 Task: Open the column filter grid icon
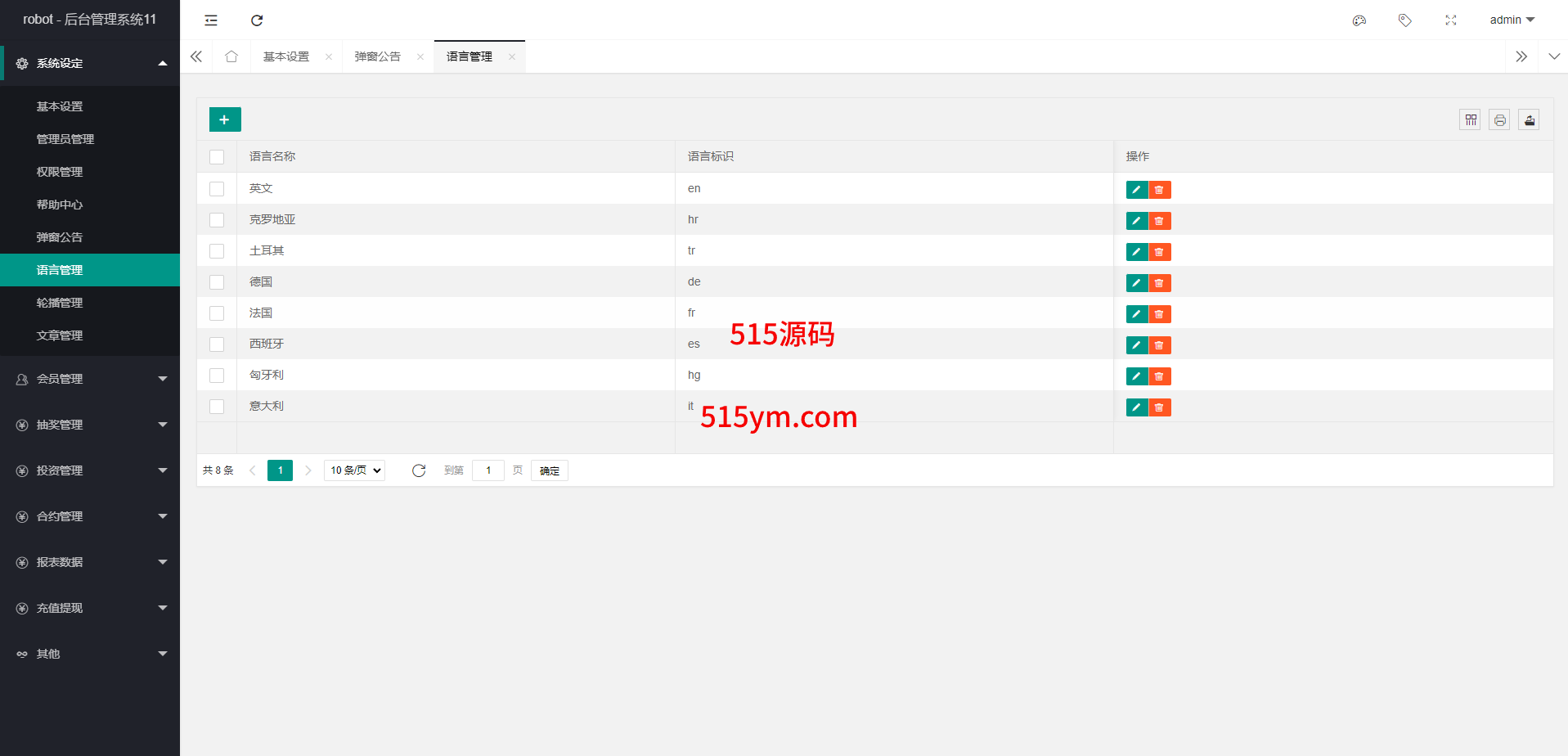coord(1470,120)
